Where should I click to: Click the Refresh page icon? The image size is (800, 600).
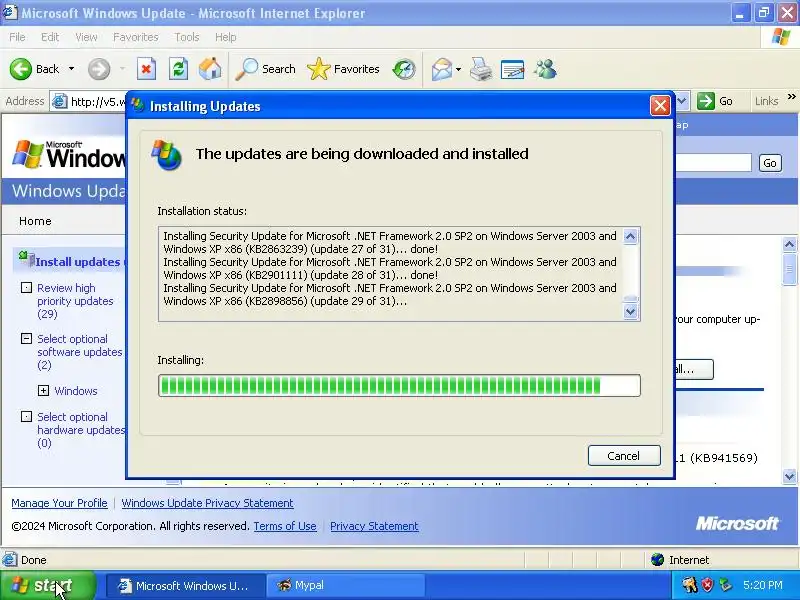tap(179, 69)
